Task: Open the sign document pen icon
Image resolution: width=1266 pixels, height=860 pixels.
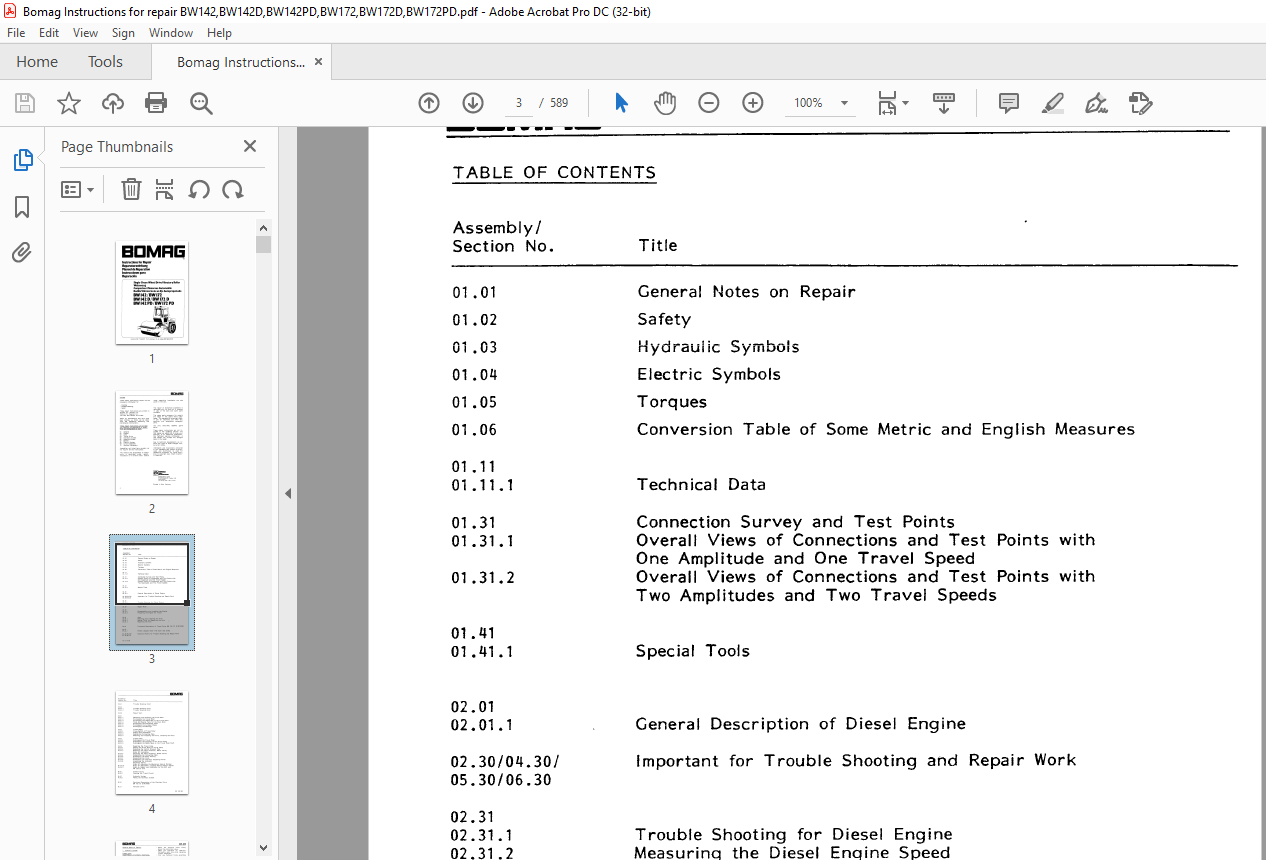Action: pos(1097,103)
